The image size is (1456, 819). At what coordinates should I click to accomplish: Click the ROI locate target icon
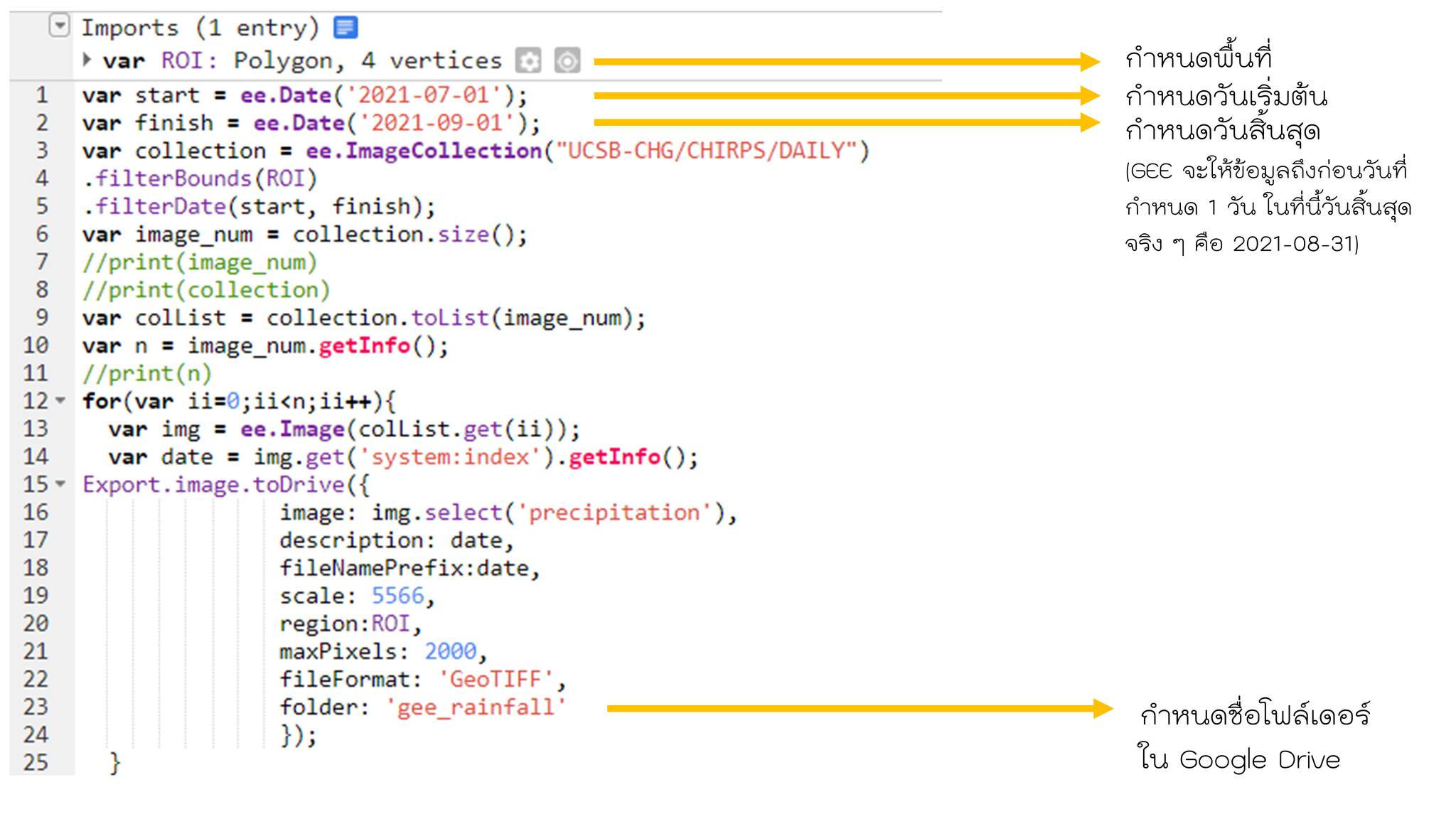pos(567,61)
